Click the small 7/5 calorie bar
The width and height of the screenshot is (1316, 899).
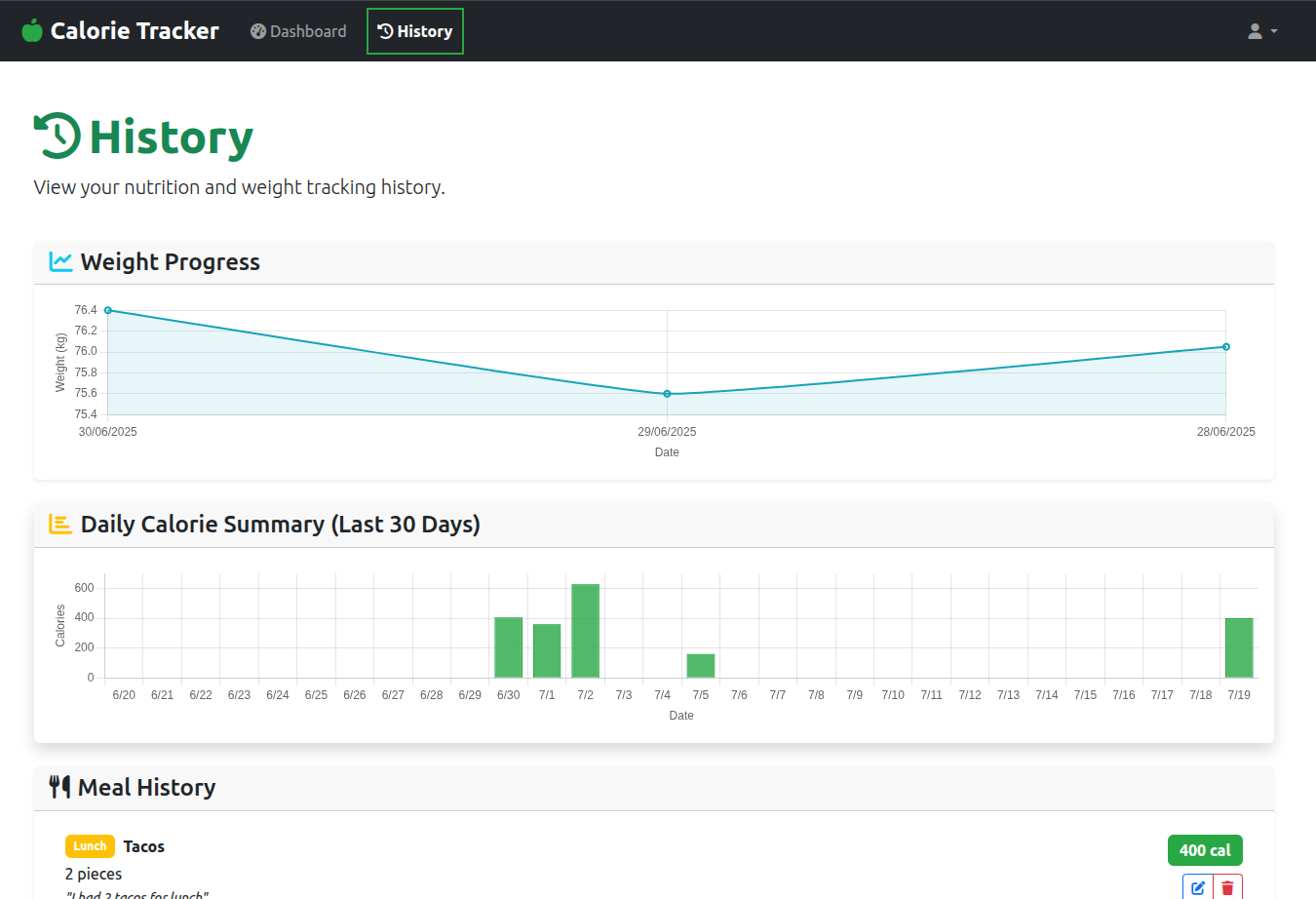tap(701, 666)
